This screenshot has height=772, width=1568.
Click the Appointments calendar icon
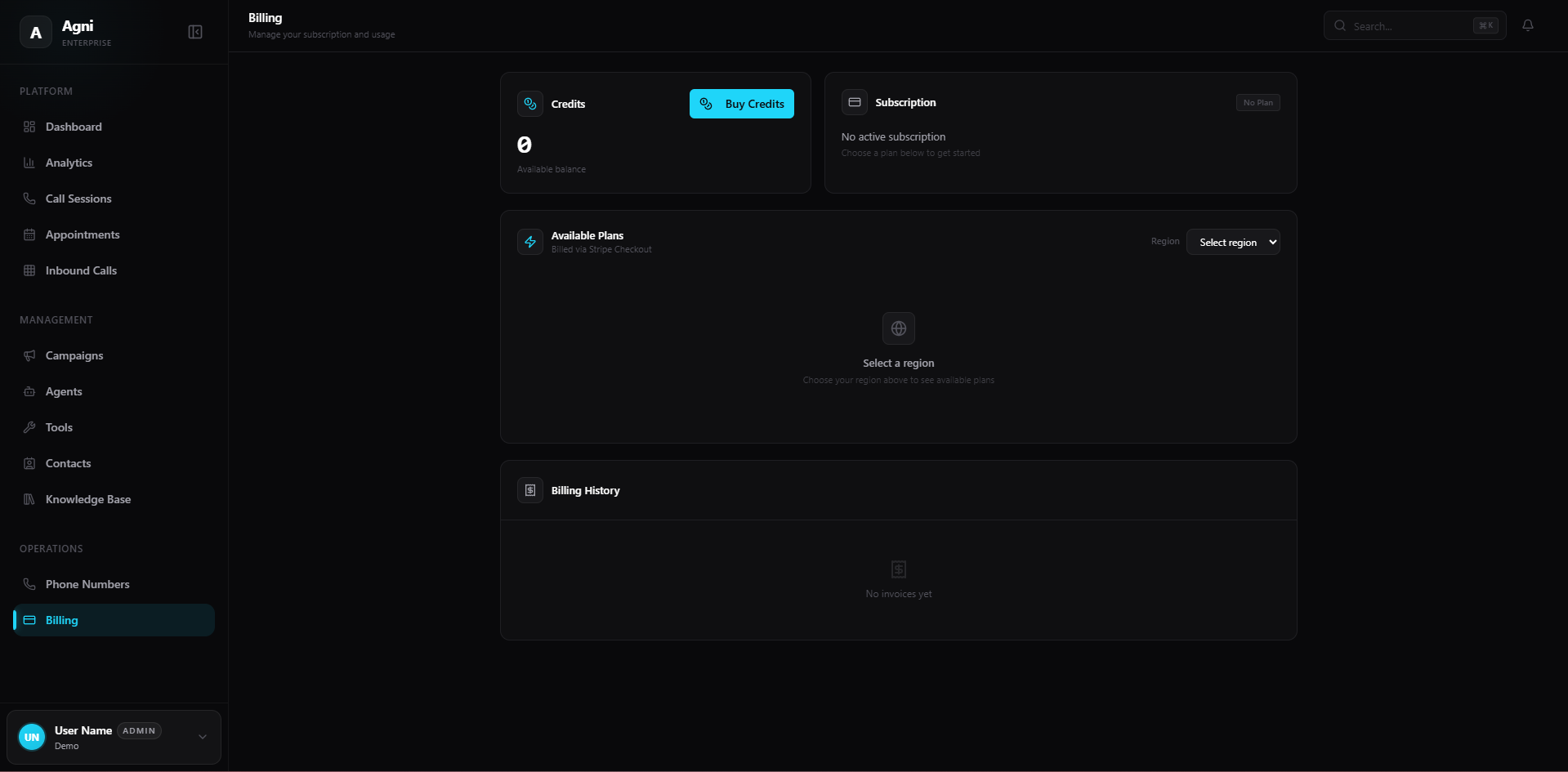tap(29, 234)
